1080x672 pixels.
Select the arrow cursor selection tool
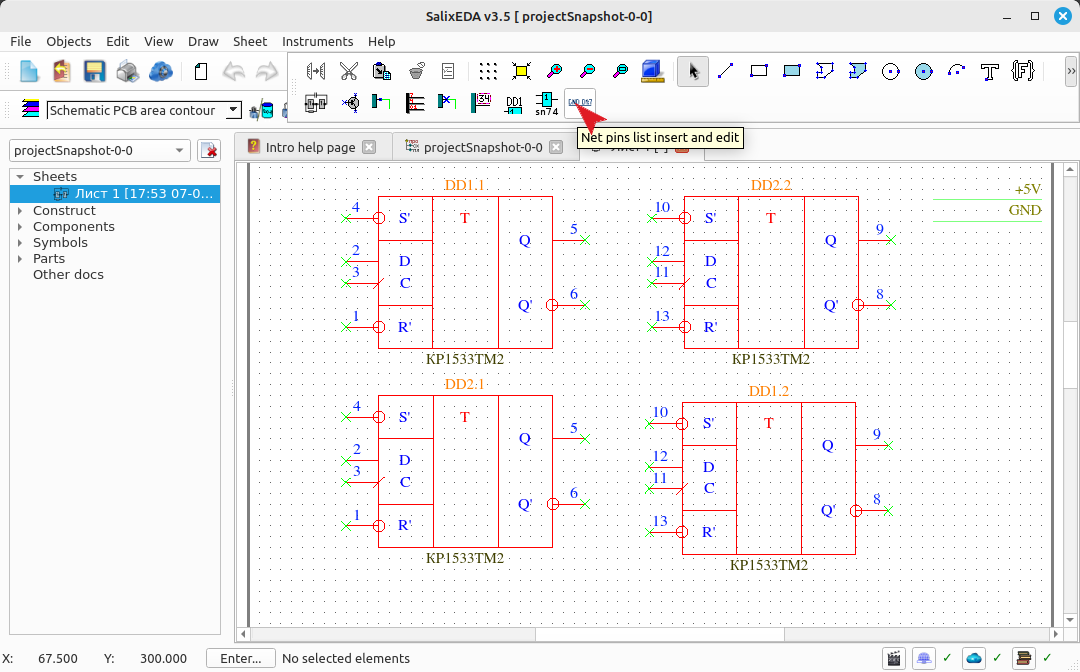[693, 71]
